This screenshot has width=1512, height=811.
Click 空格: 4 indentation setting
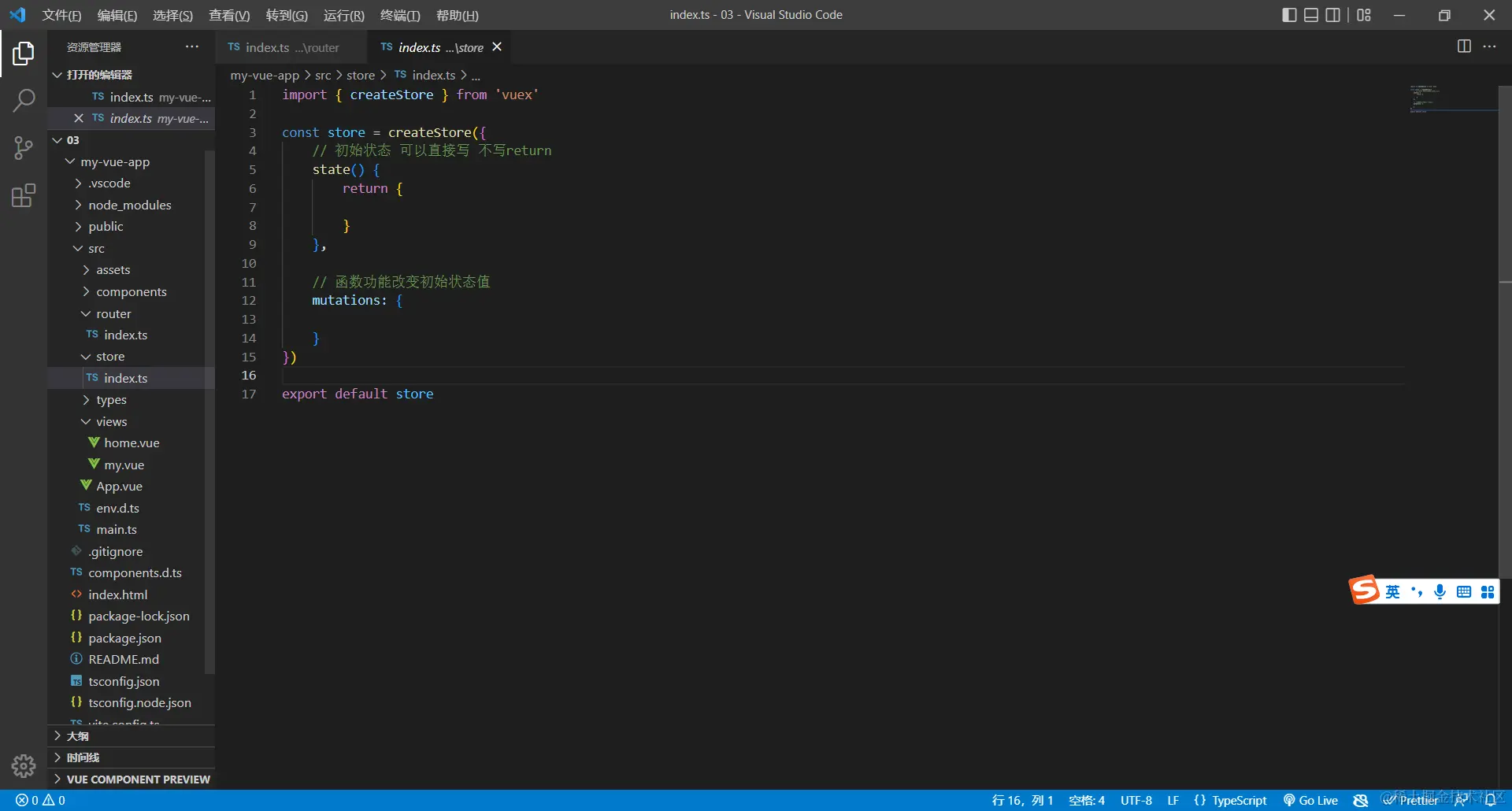(1087, 800)
